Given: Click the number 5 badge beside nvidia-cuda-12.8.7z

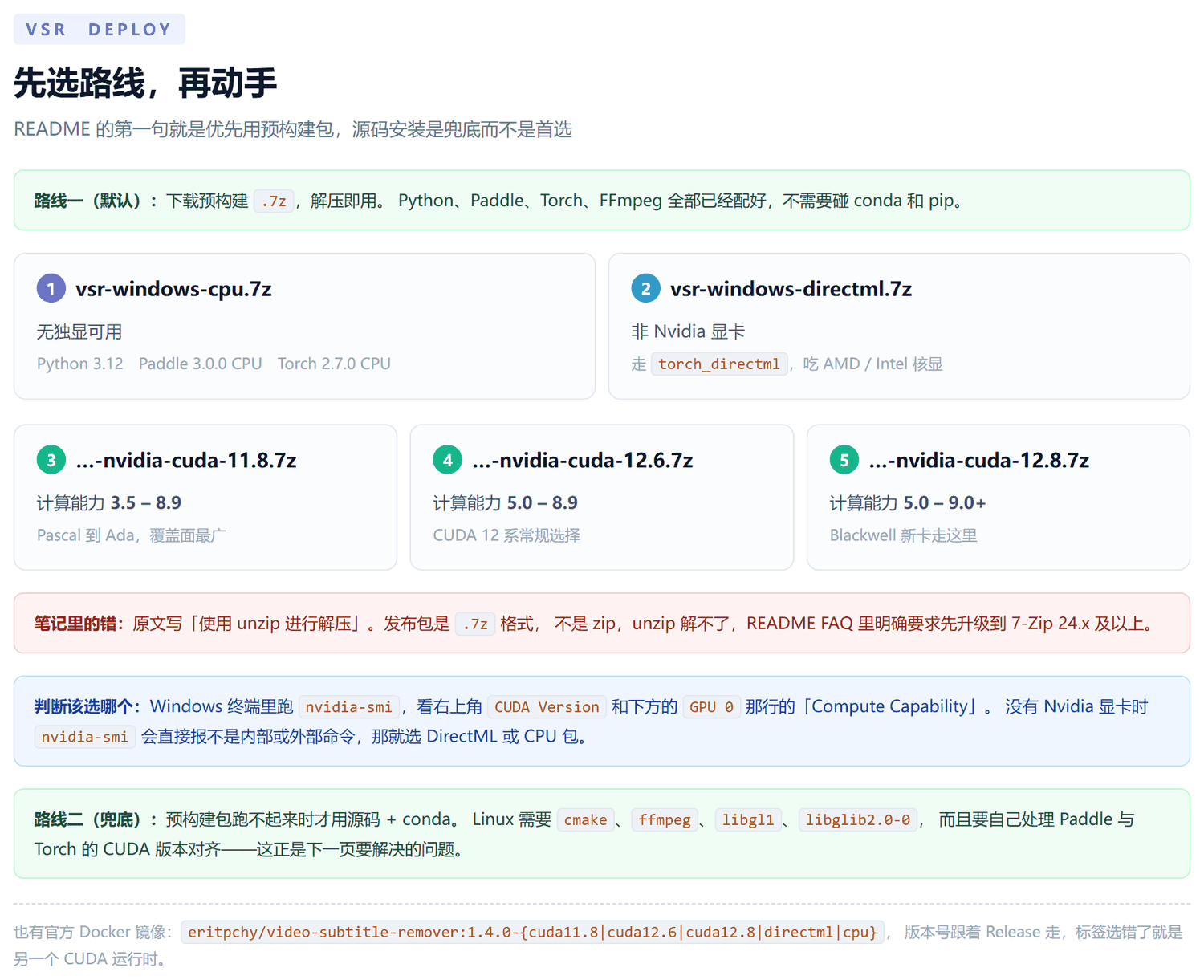Looking at the screenshot, I should click(844, 460).
